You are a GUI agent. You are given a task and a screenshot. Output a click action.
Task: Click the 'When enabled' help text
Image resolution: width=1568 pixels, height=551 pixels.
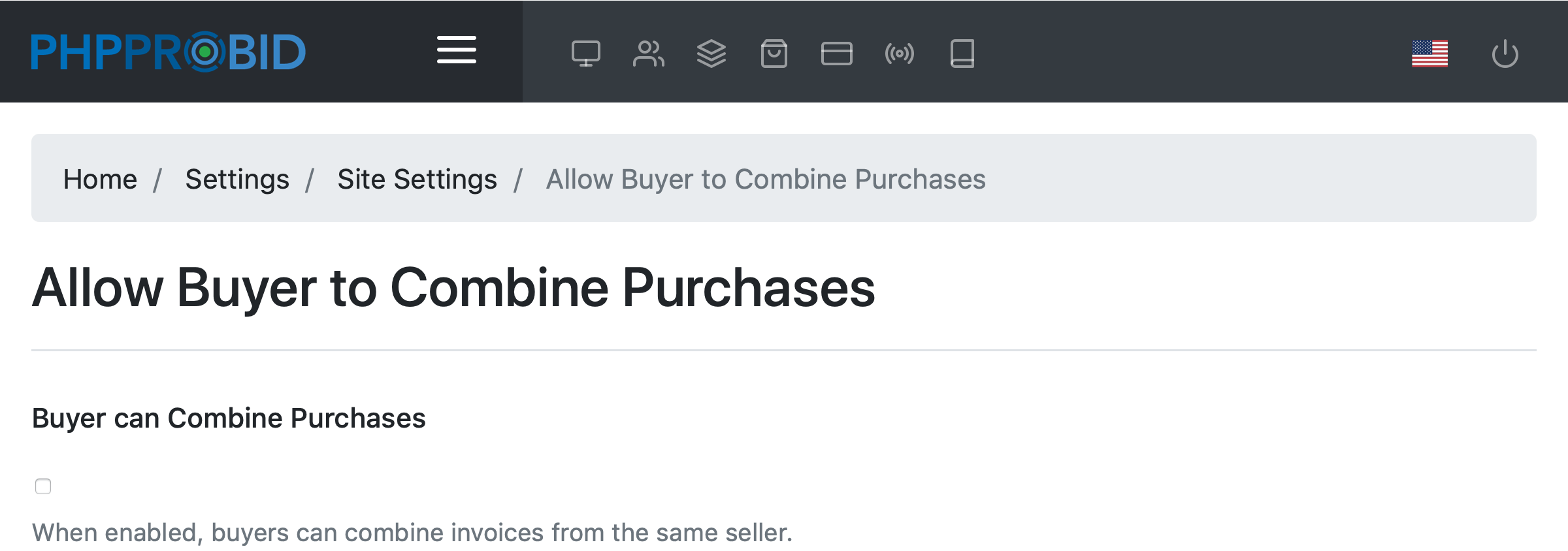click(x=412, y=533)
